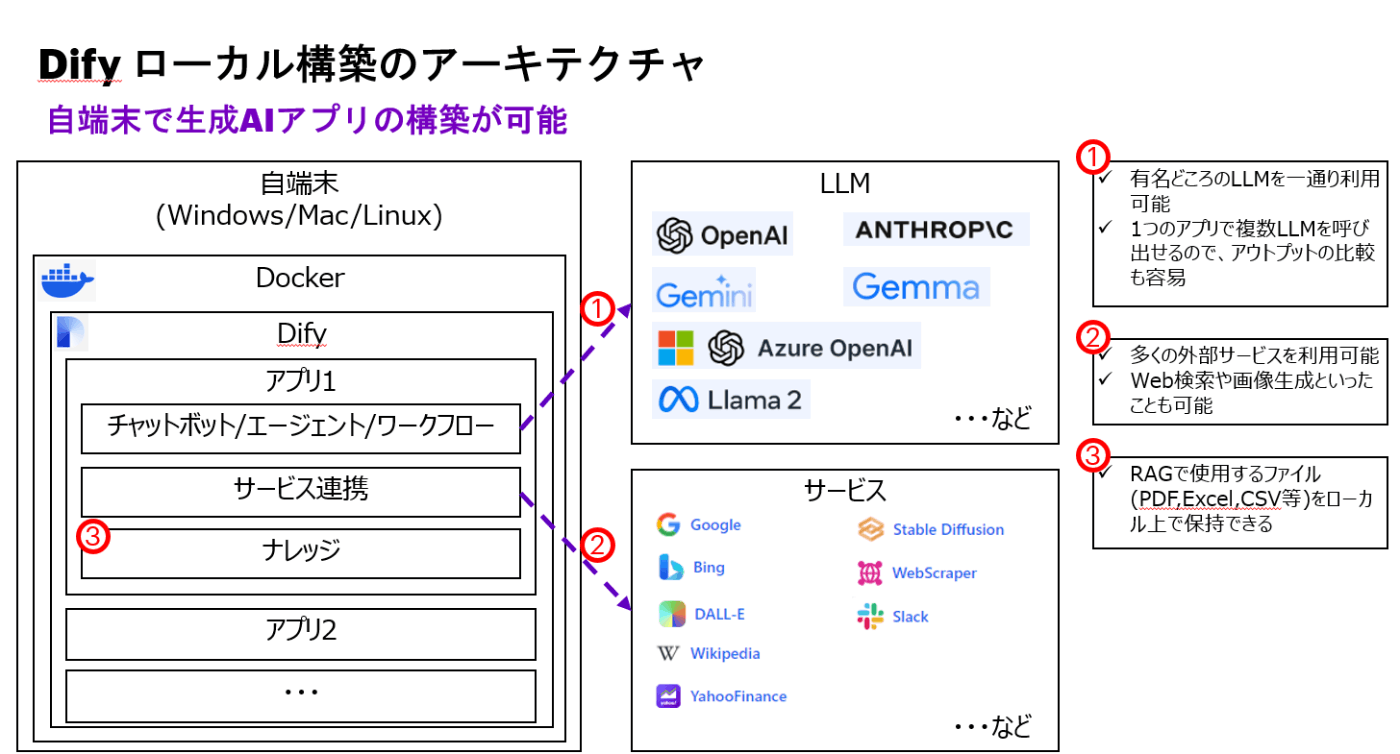Click the ・・・など text in LLM box

991,417
